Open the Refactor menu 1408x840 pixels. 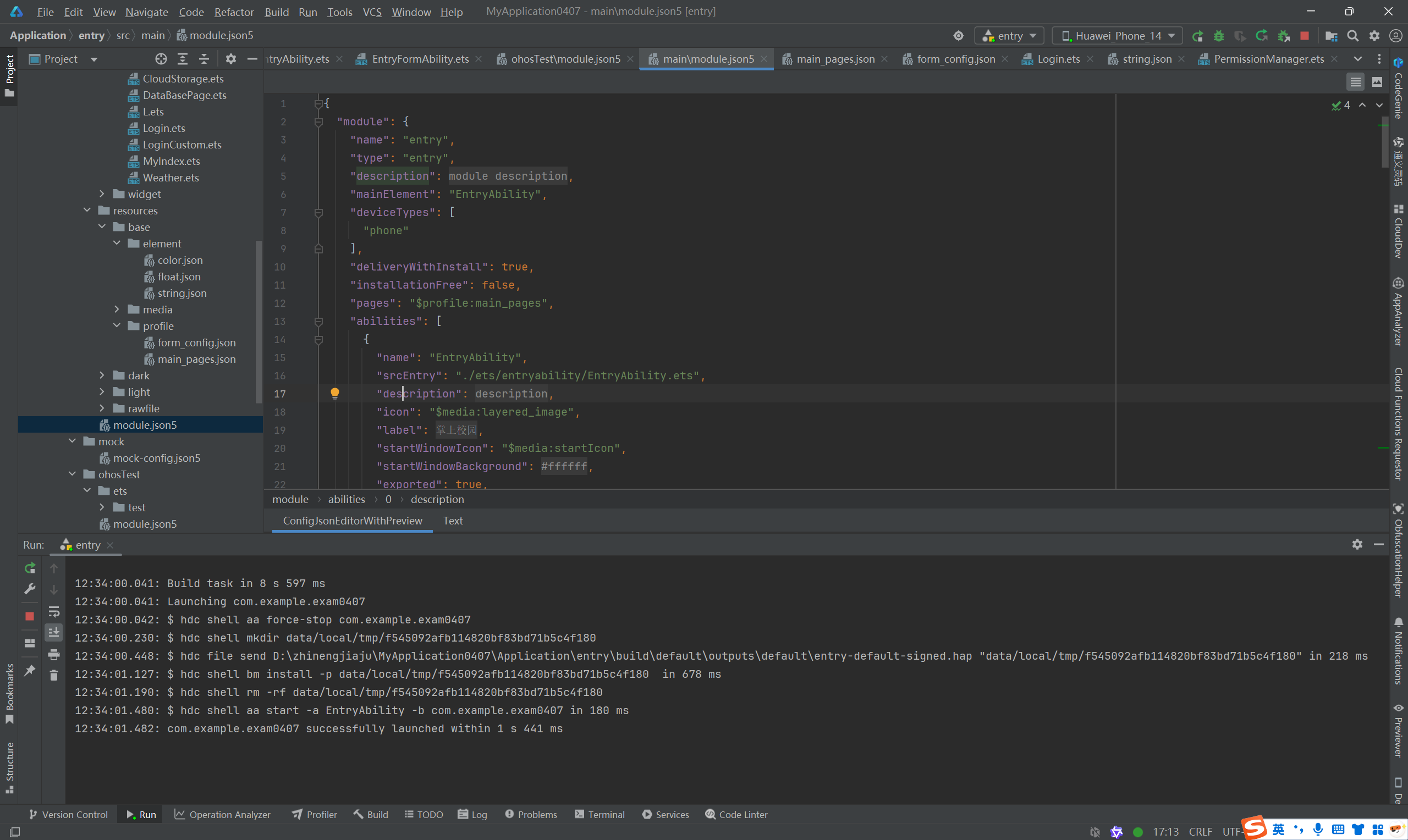tap(234, 12)
